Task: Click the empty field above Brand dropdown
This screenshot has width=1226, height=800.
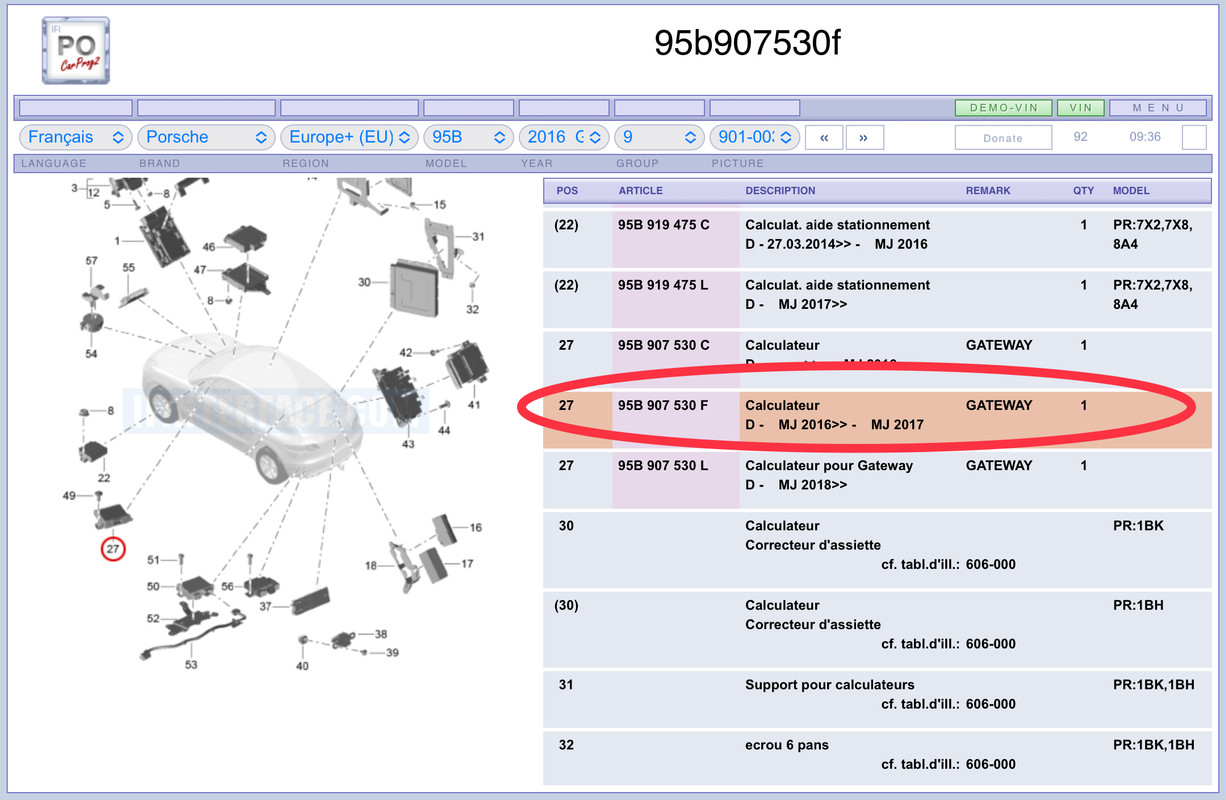Action: click(x=206, y=107)
